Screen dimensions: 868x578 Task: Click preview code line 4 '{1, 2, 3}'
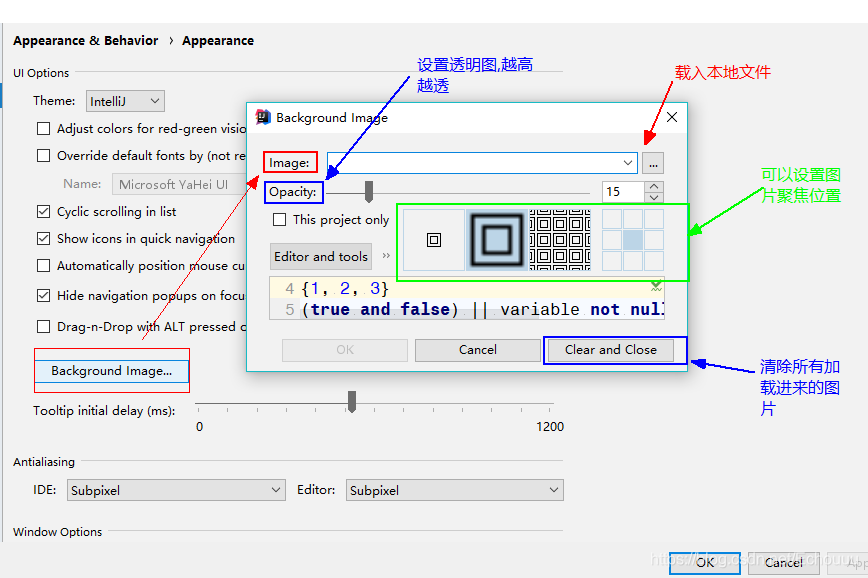pos(345,288)
